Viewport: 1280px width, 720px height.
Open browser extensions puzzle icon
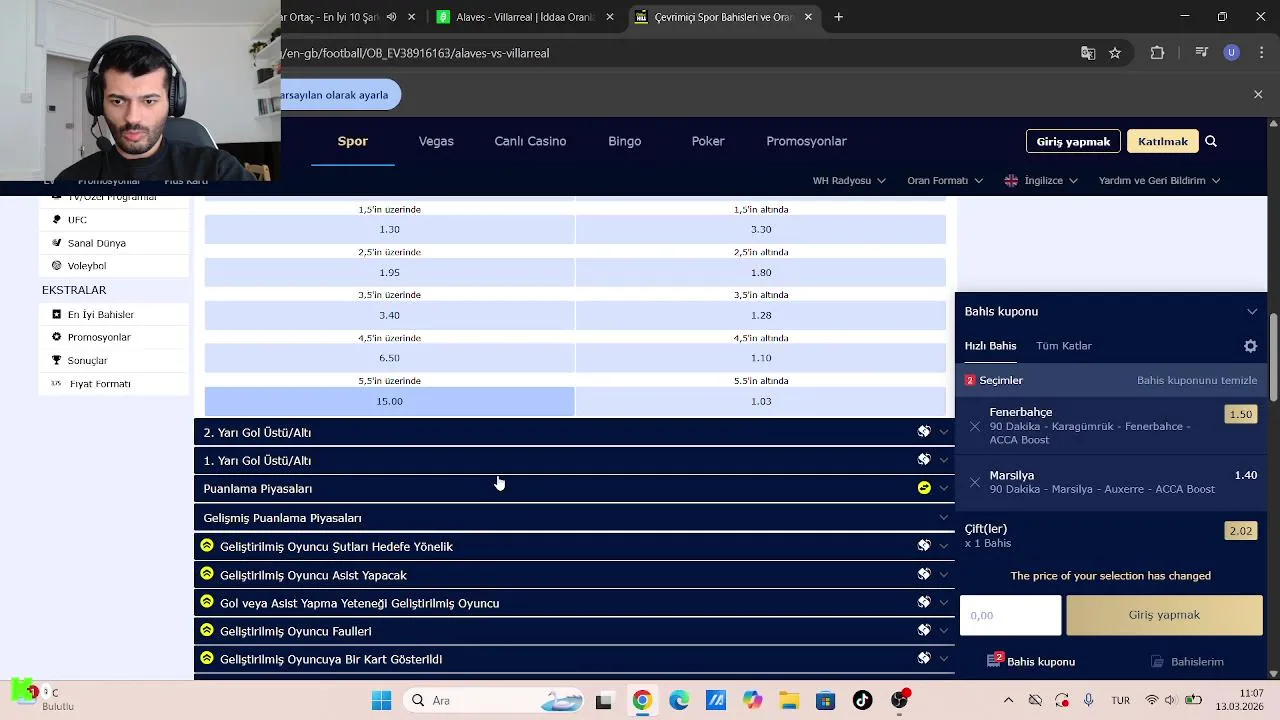[x=1157, y=53]
